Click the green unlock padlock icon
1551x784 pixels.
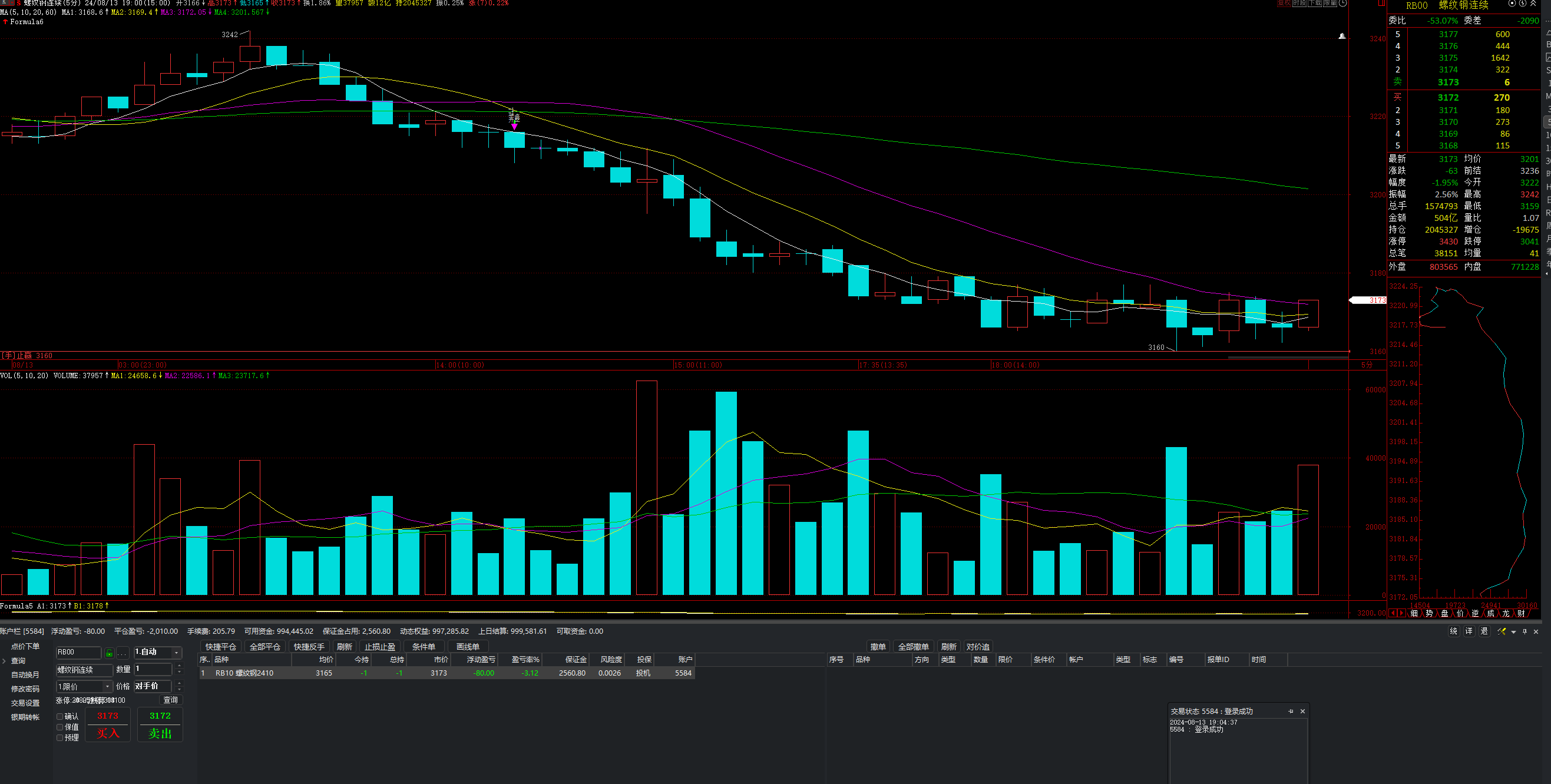(x=109, y=653)
